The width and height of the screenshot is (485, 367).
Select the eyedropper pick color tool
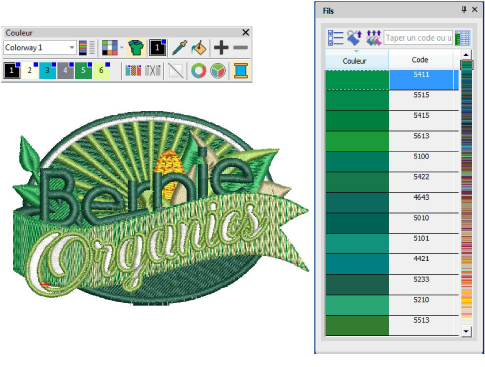(179, 48)
